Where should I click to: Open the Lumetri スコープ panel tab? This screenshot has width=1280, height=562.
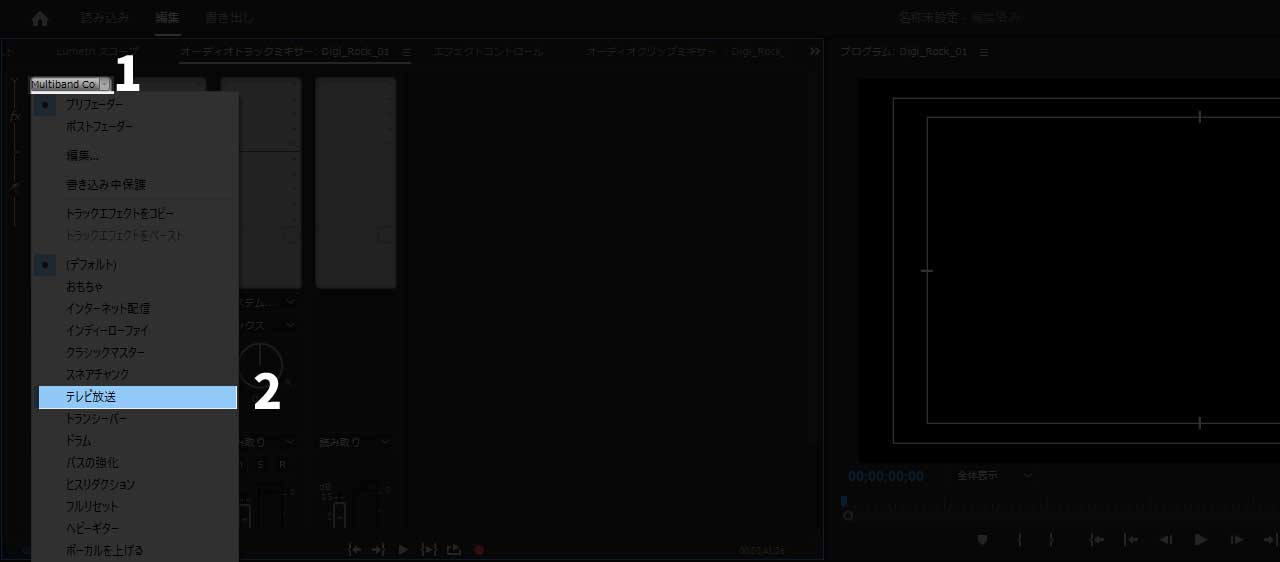click(97, 51)
